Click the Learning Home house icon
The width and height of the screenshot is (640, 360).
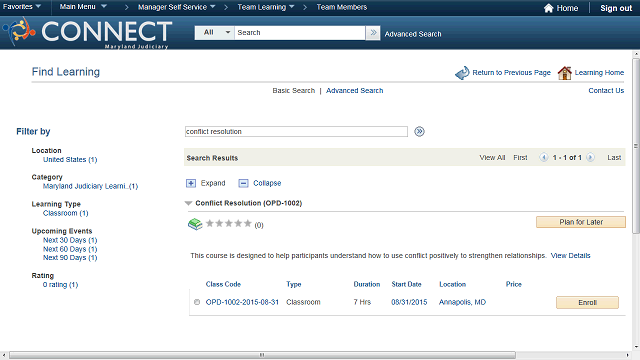coord(565,73)
